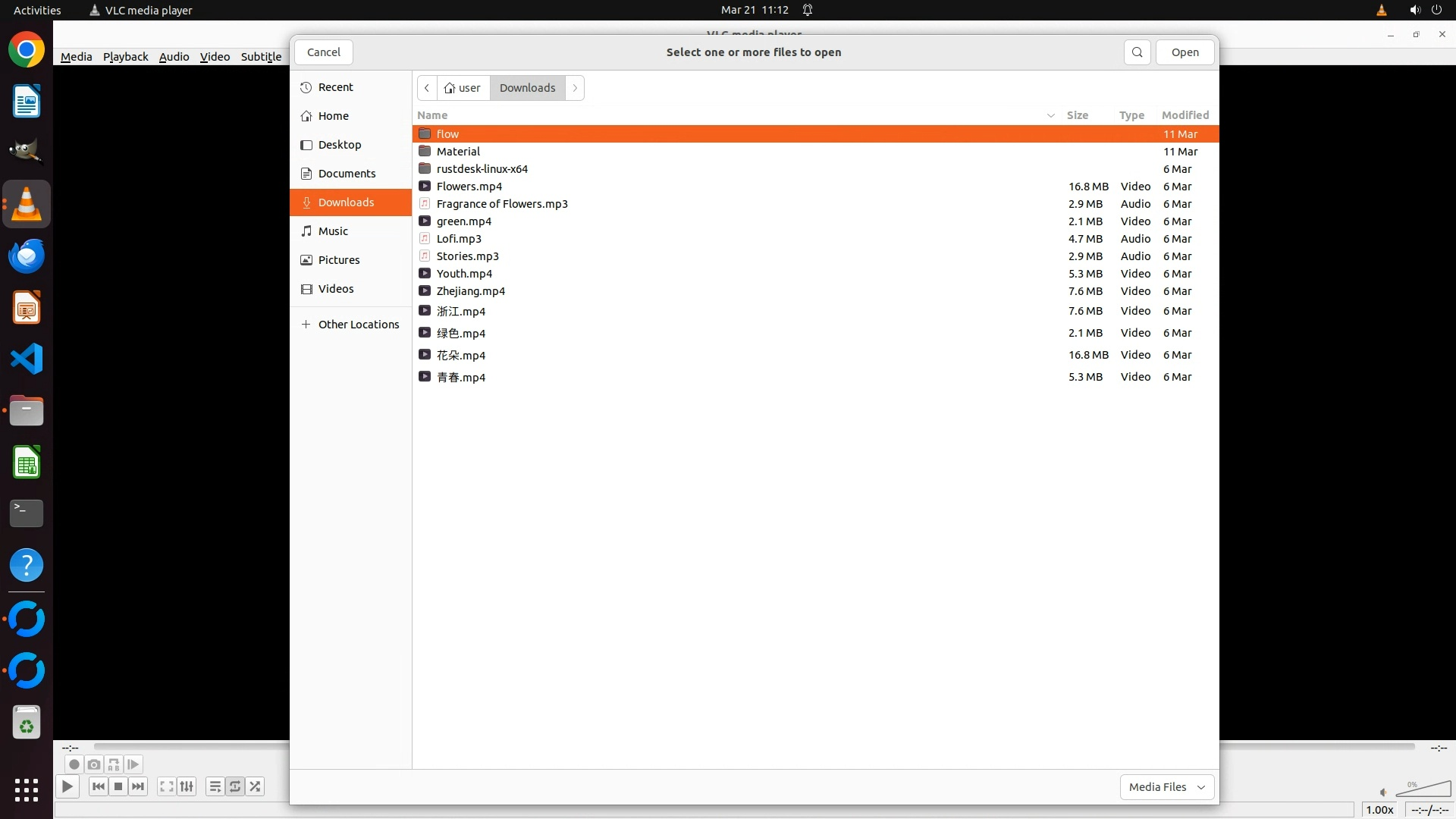This screenshot has width=1456, height=819.
Task: Toggle the loop/repeat mode button
Action: (235, 786)
